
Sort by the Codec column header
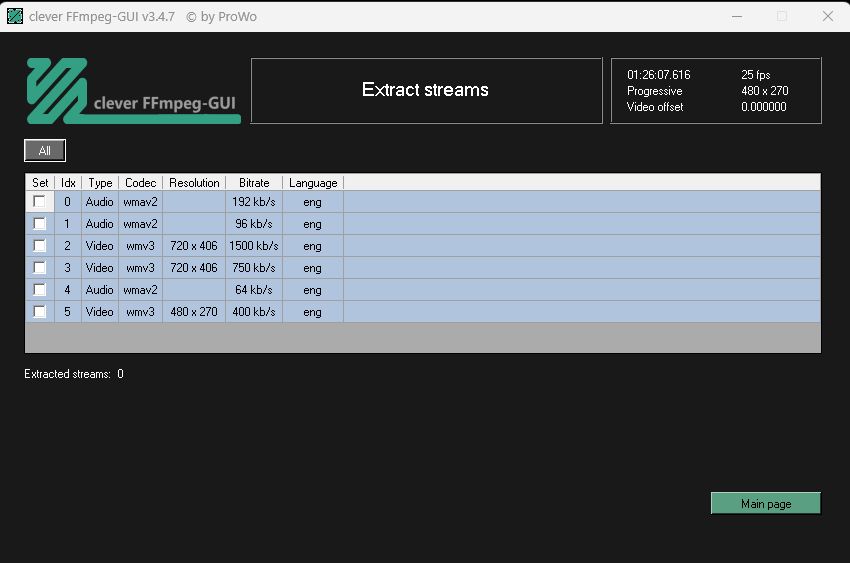(x=140, y=183)
